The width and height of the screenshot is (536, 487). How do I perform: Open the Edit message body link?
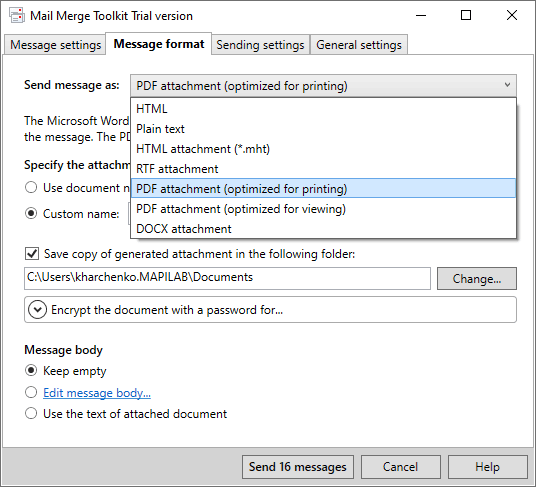point(97,393)
